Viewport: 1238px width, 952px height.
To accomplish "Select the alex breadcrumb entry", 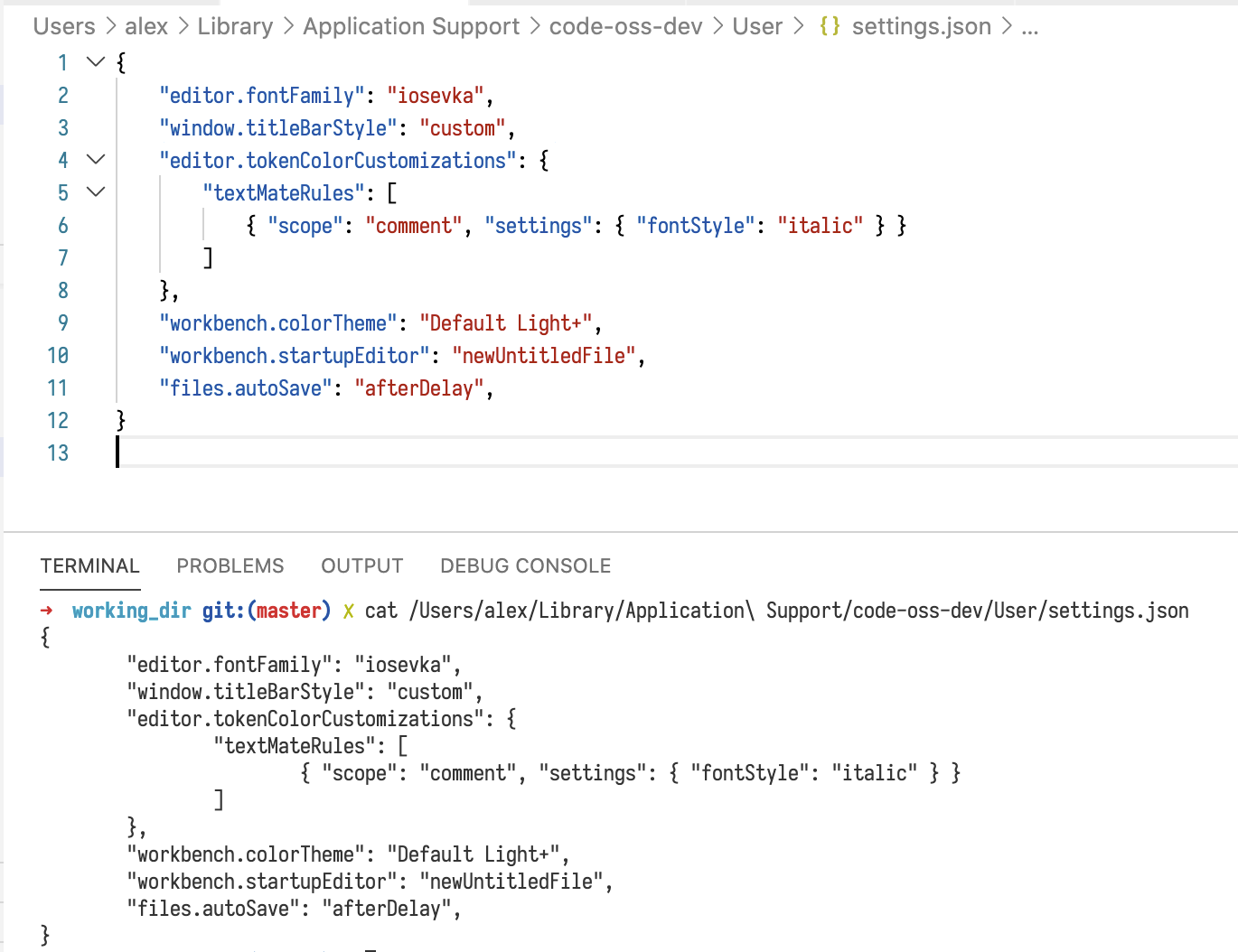I will pos(146,26).
